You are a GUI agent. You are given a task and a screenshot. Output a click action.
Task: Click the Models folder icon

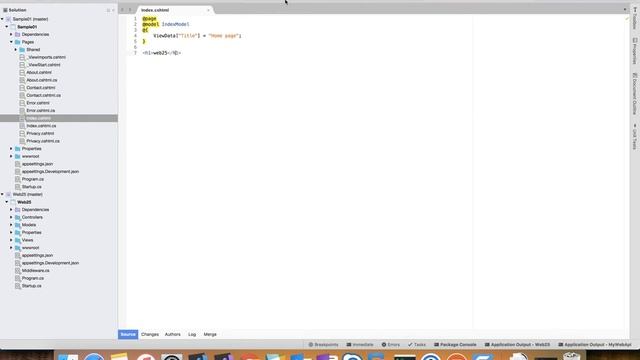point(18,225)
